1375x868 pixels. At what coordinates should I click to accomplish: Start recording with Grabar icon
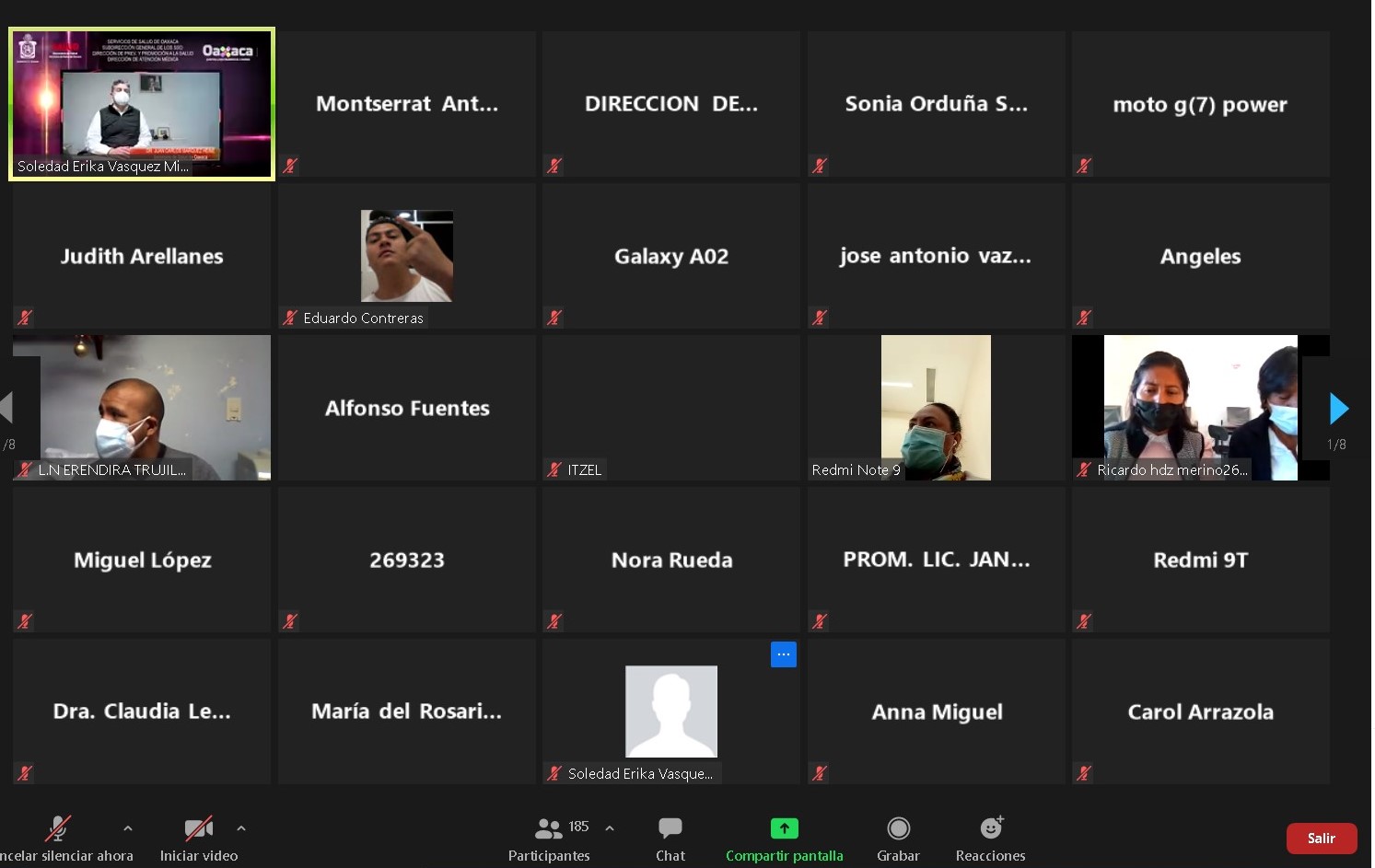[x=898, y=828]
